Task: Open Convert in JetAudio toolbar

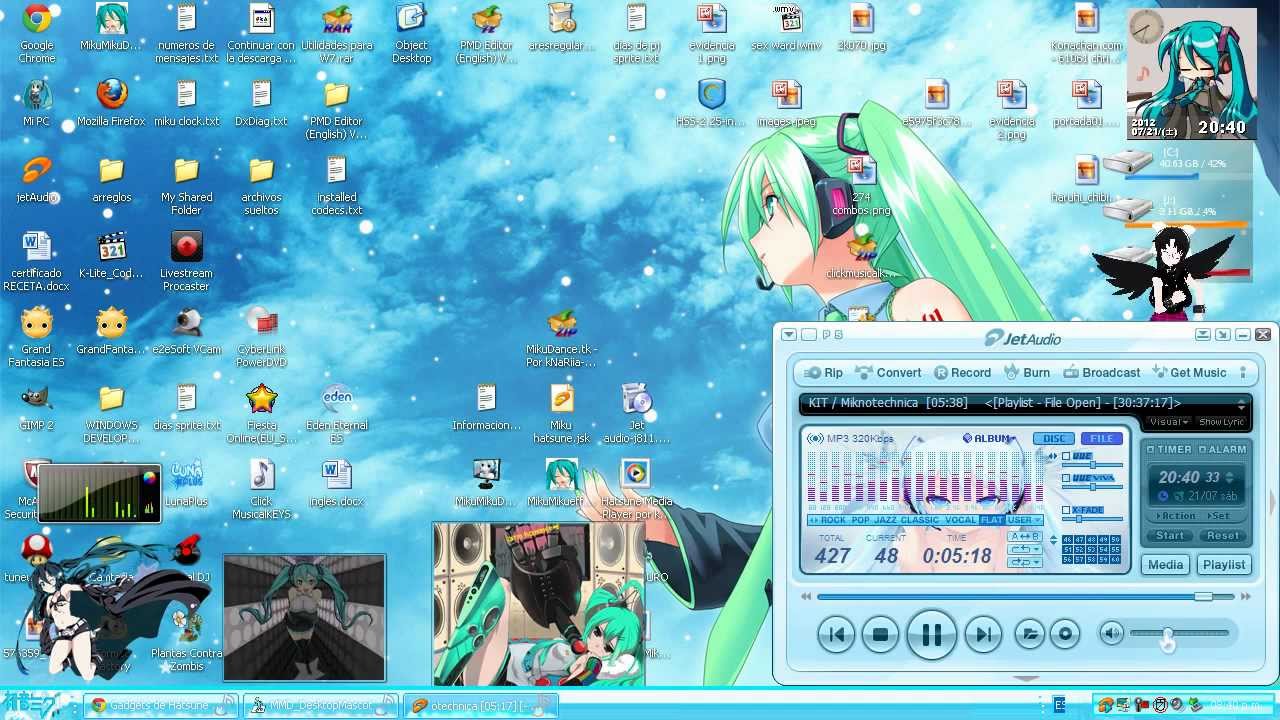Action: click(x=889, y=372)
